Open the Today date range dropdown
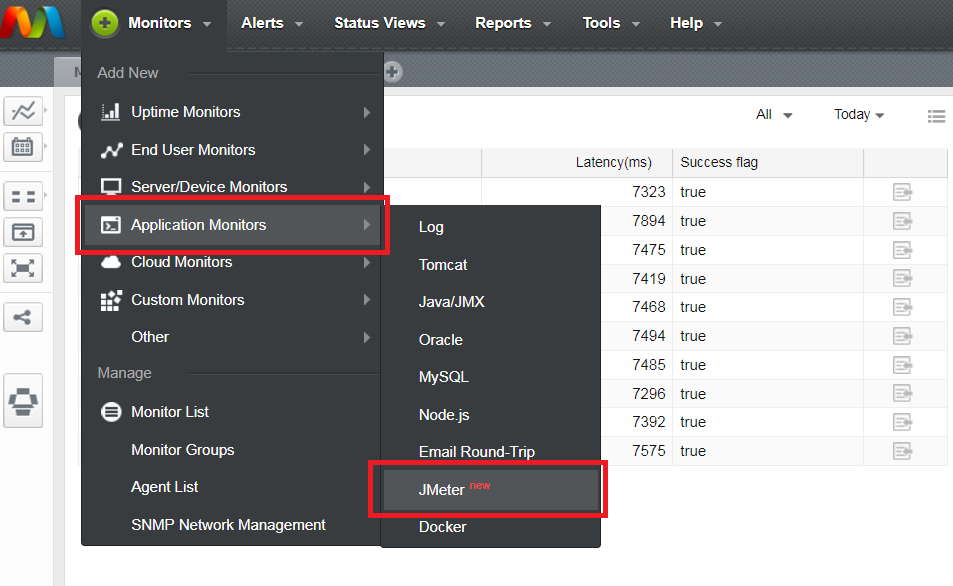This screenshot has width=953, height=586. click(x=859, y=115)
